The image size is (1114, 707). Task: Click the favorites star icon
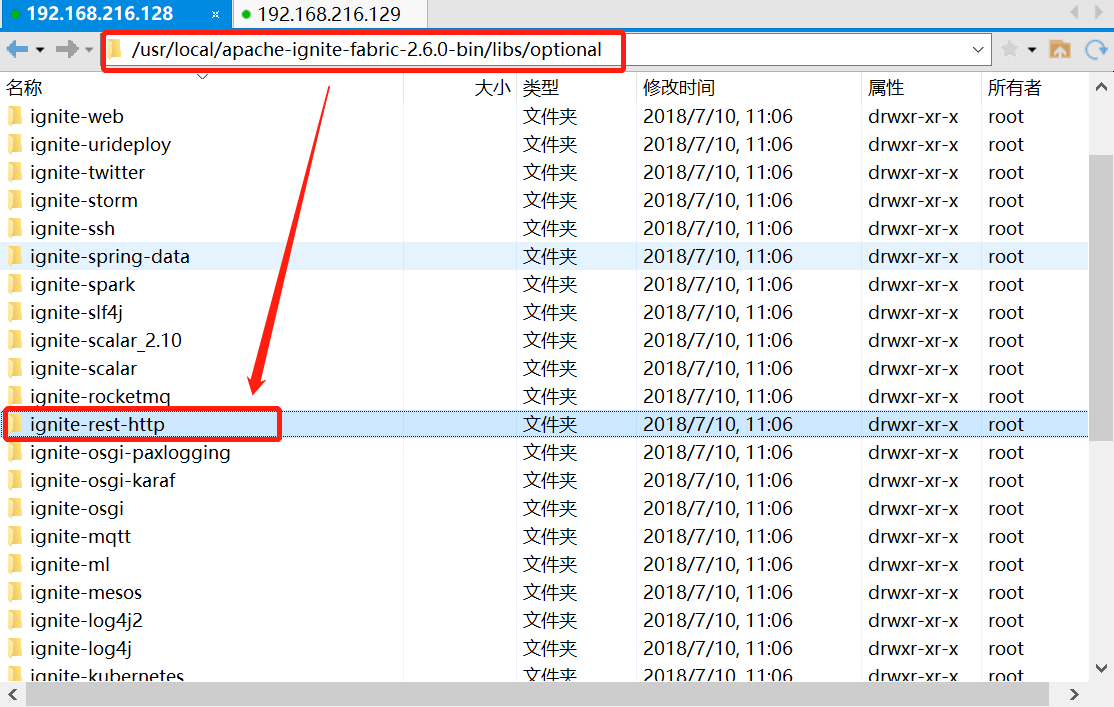click(1011, 48)
